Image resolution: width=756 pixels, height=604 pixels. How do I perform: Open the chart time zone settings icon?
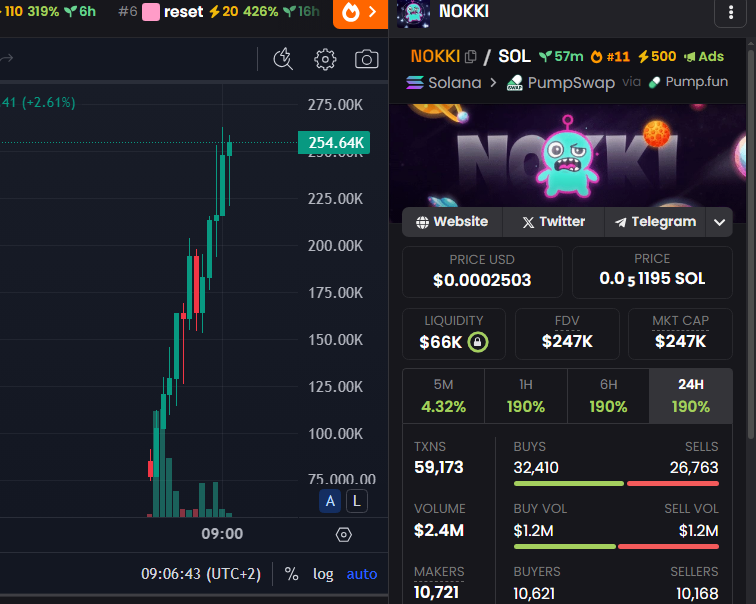[343, 535]
